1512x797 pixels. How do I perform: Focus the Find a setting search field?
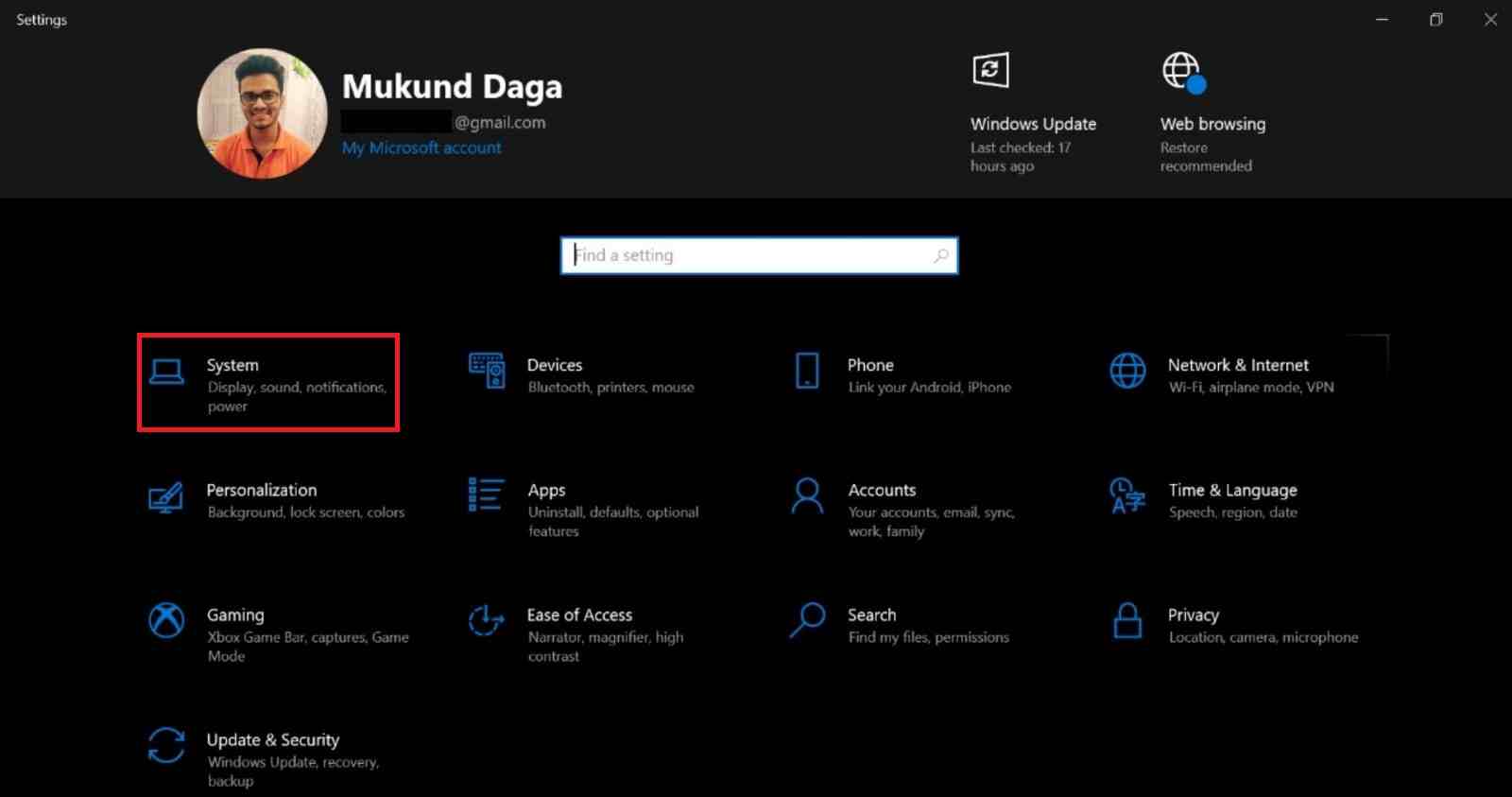point(759,255)
